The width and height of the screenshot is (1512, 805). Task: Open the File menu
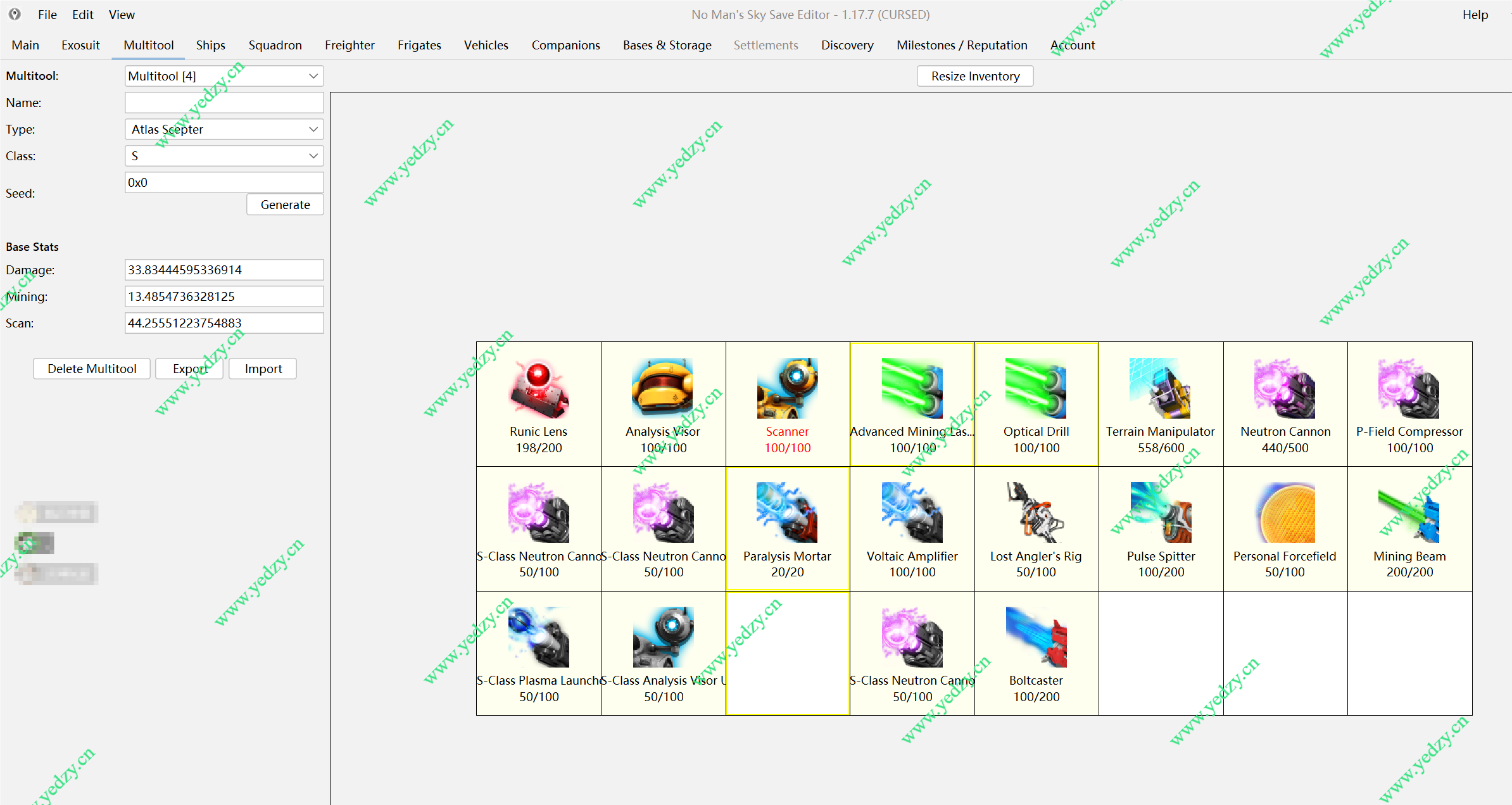(x=47, y=15)
